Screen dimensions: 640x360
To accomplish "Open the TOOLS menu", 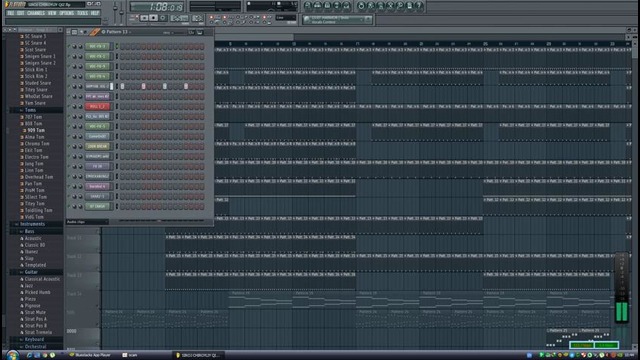I will tap(83, 13).
